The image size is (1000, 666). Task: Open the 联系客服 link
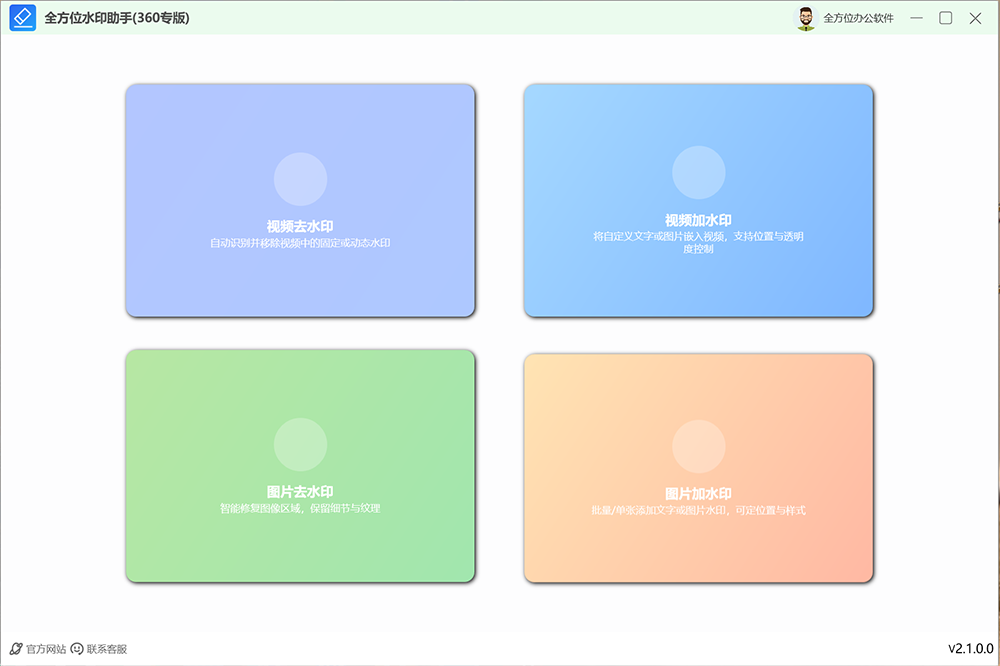[107, 648]
